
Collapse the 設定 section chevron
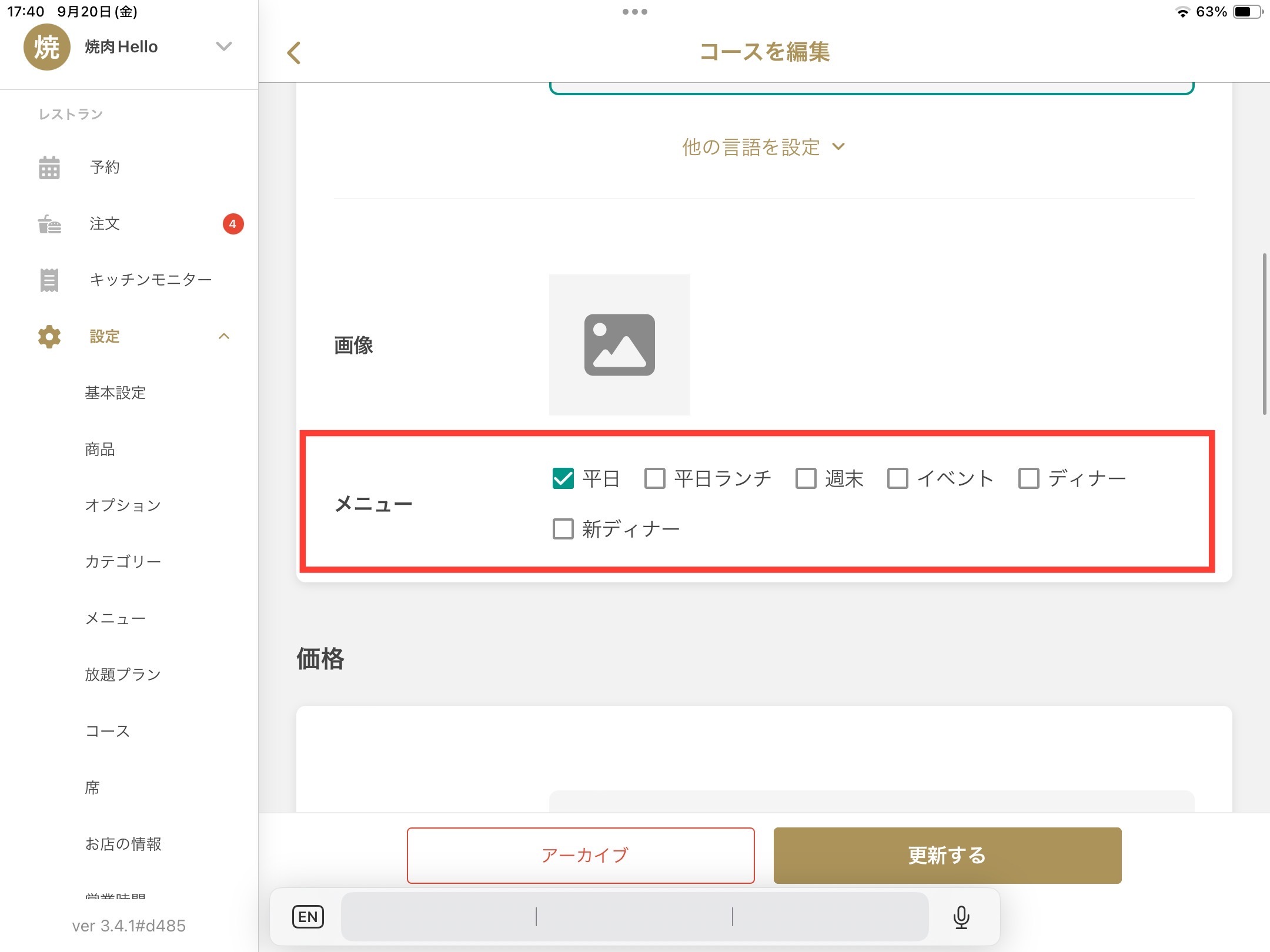click(x=224, y=337)
